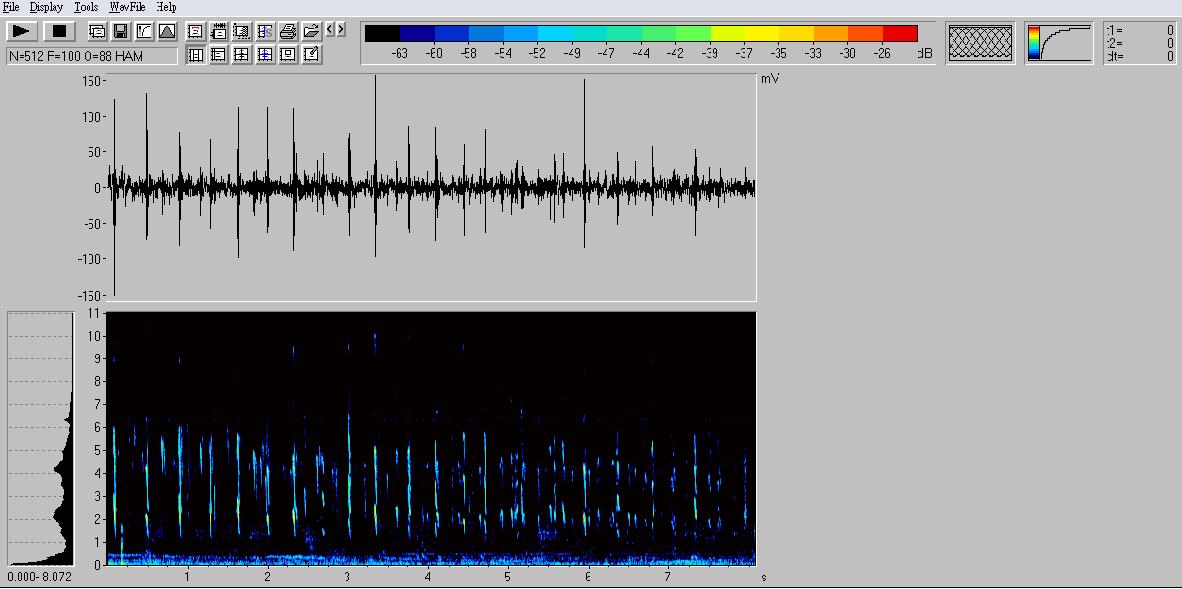Click the stacked windows toolbar icon
This screenshot has height=589, width=1182.
(x=97, y=32)
